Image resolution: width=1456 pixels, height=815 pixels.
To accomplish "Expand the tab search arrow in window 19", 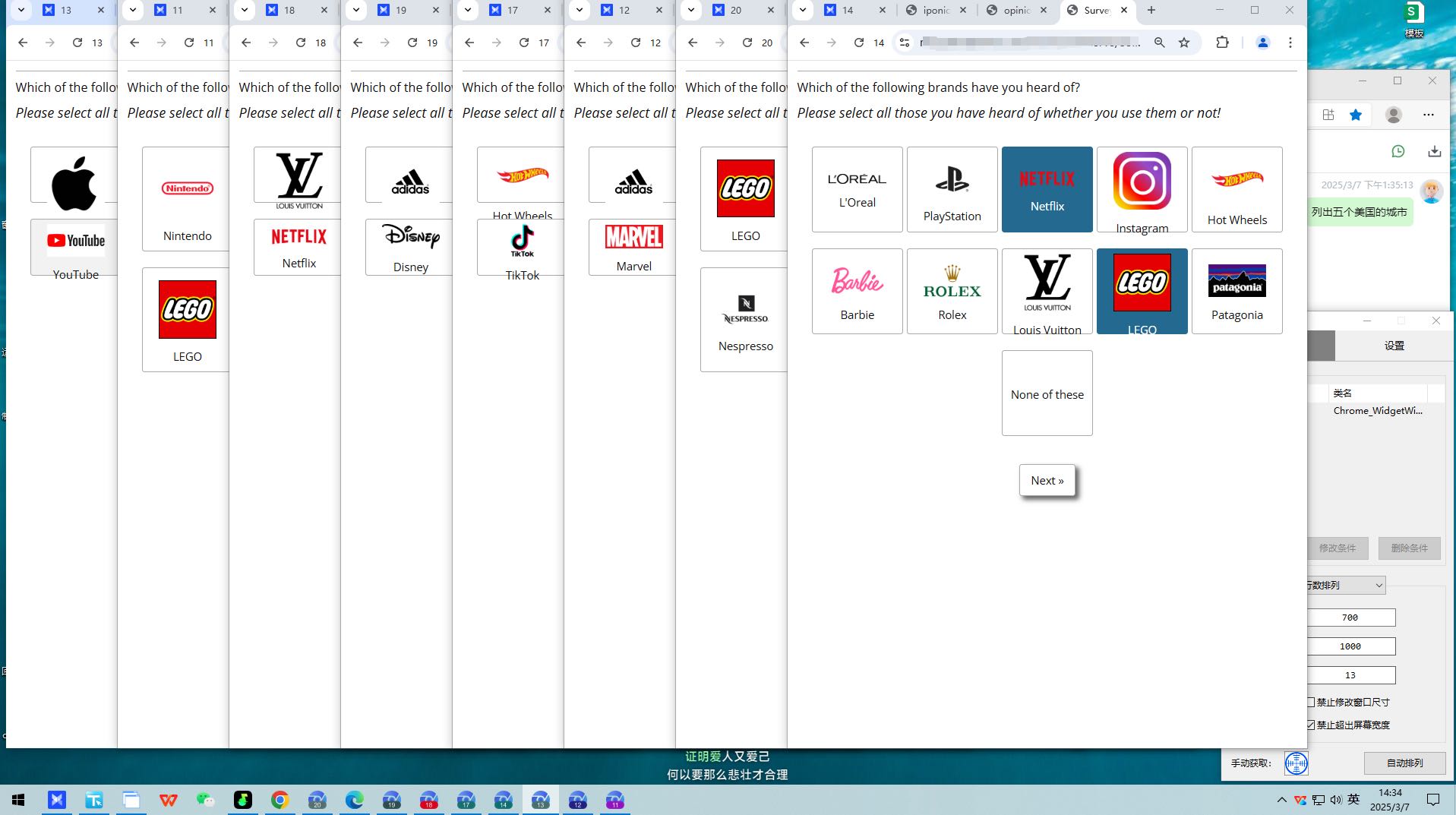I will click(x=356, y=10).
